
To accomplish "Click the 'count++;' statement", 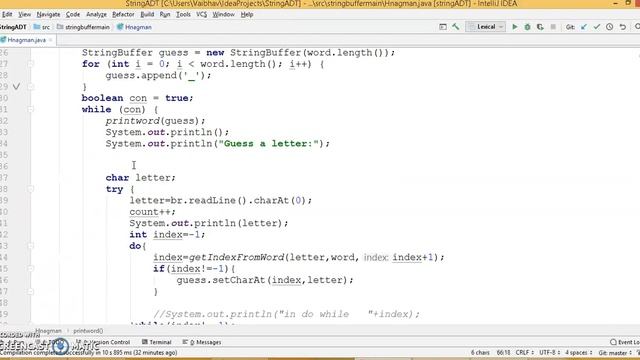I will [x=152, y=212].
